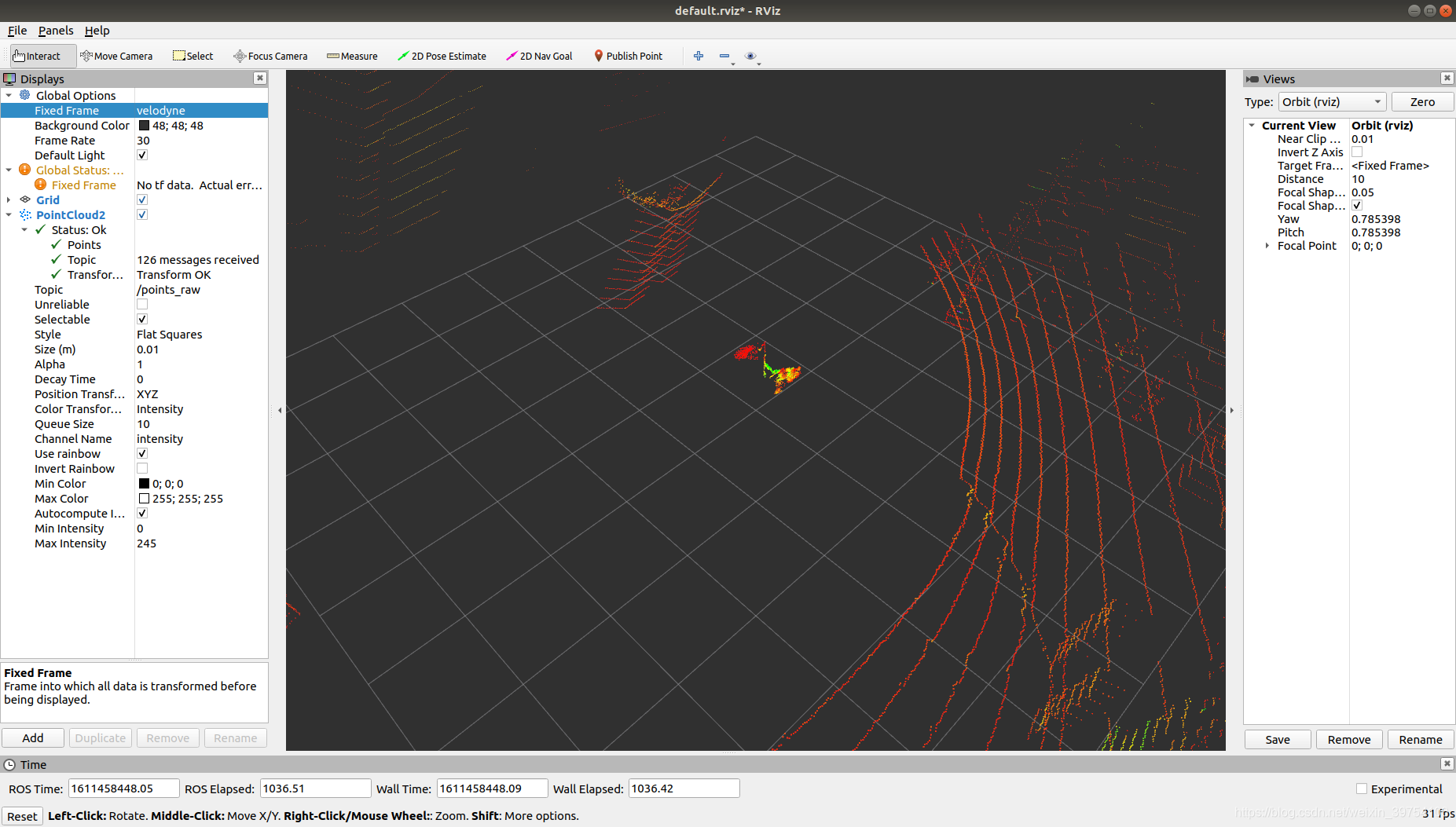Toggle Invert Z Axis in Views panel
1456x827 pixels.
tap(1357, 152)
